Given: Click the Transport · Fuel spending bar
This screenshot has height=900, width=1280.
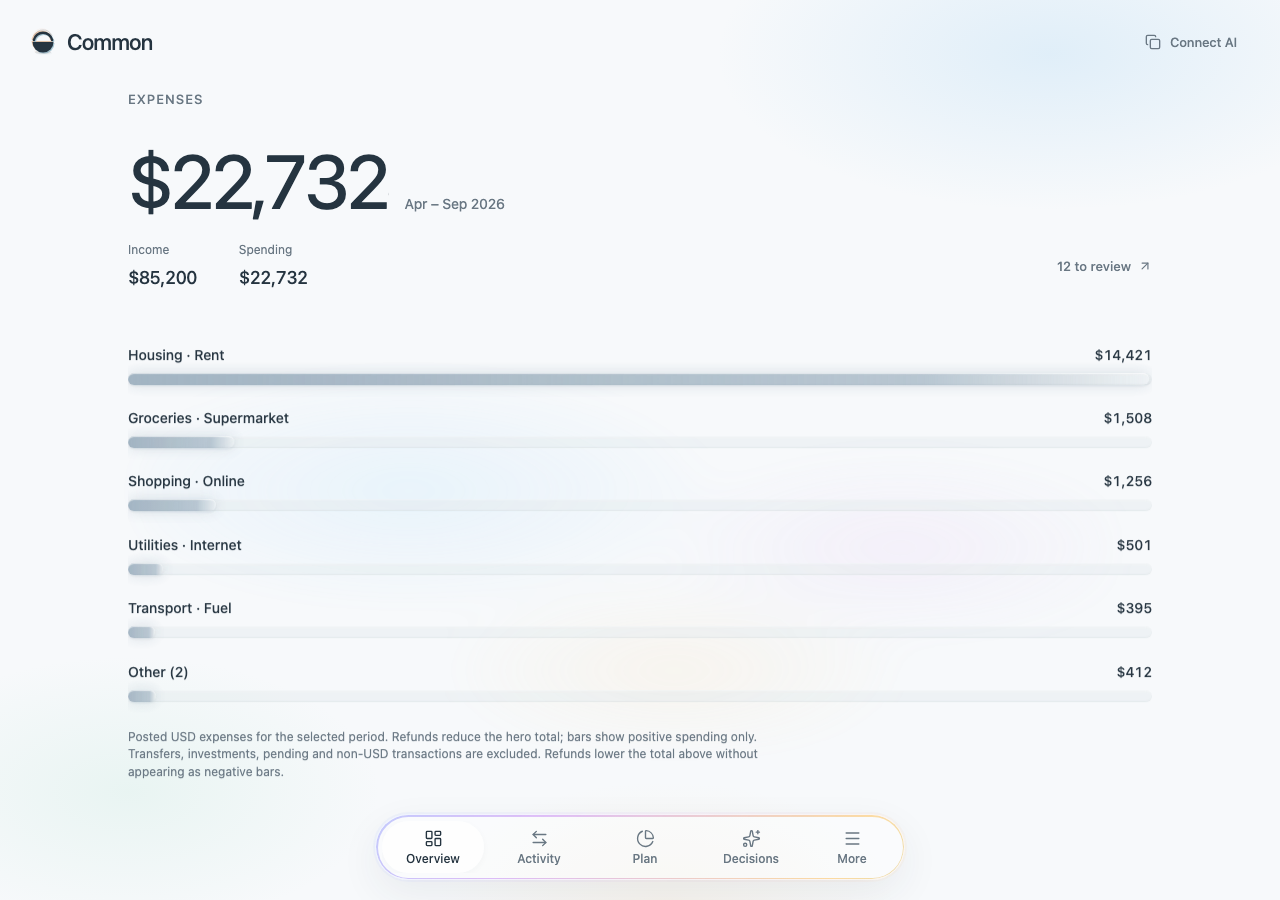Looking at the screenshot, I should pyautogui.click(x=640, y=632).
